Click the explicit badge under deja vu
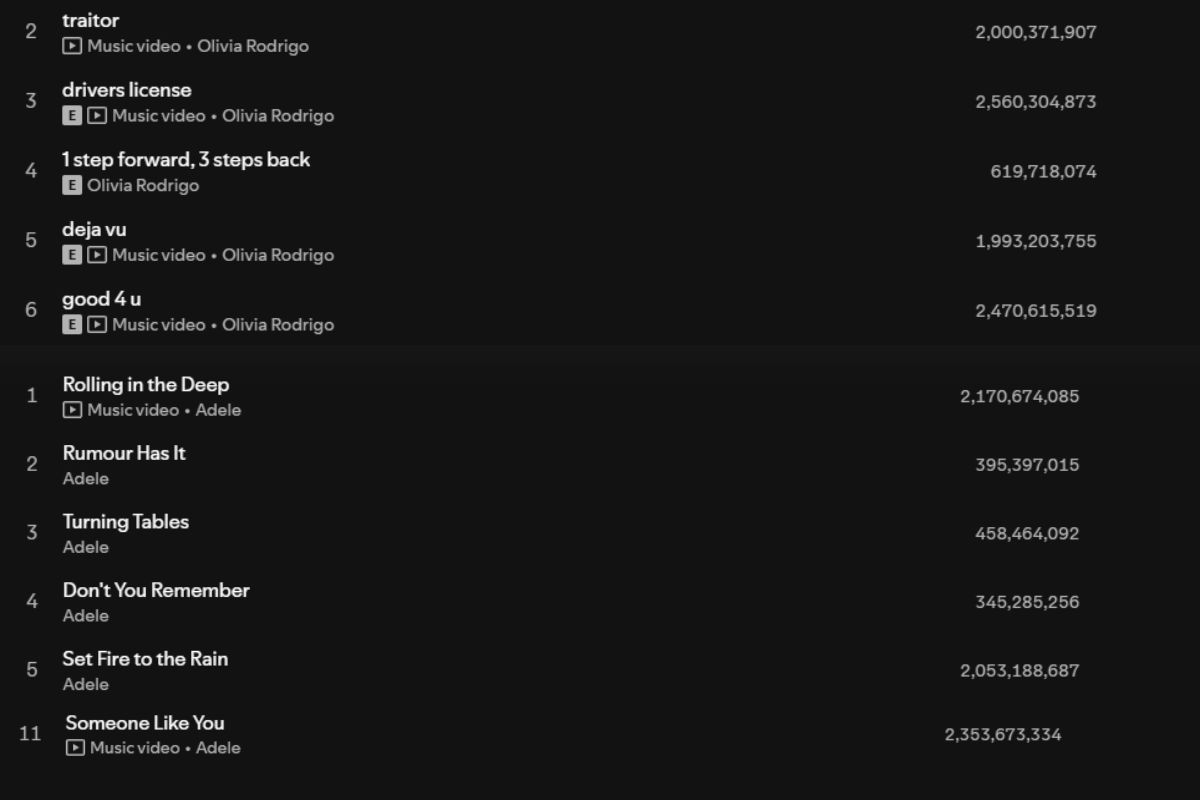 coord(71,255)
